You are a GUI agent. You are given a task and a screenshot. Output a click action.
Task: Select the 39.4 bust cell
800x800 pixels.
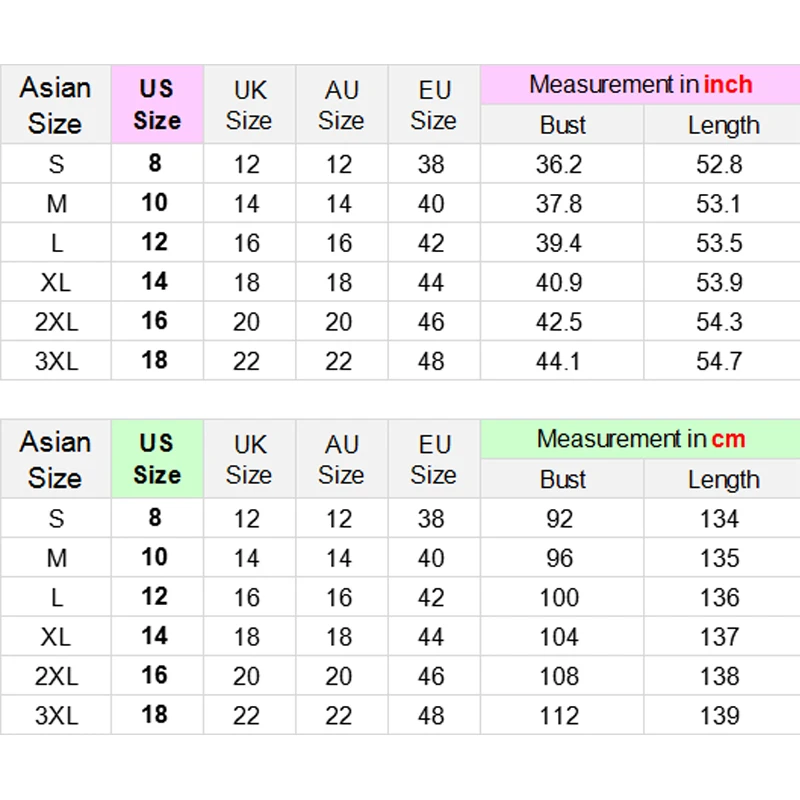[x=560, y=243]
